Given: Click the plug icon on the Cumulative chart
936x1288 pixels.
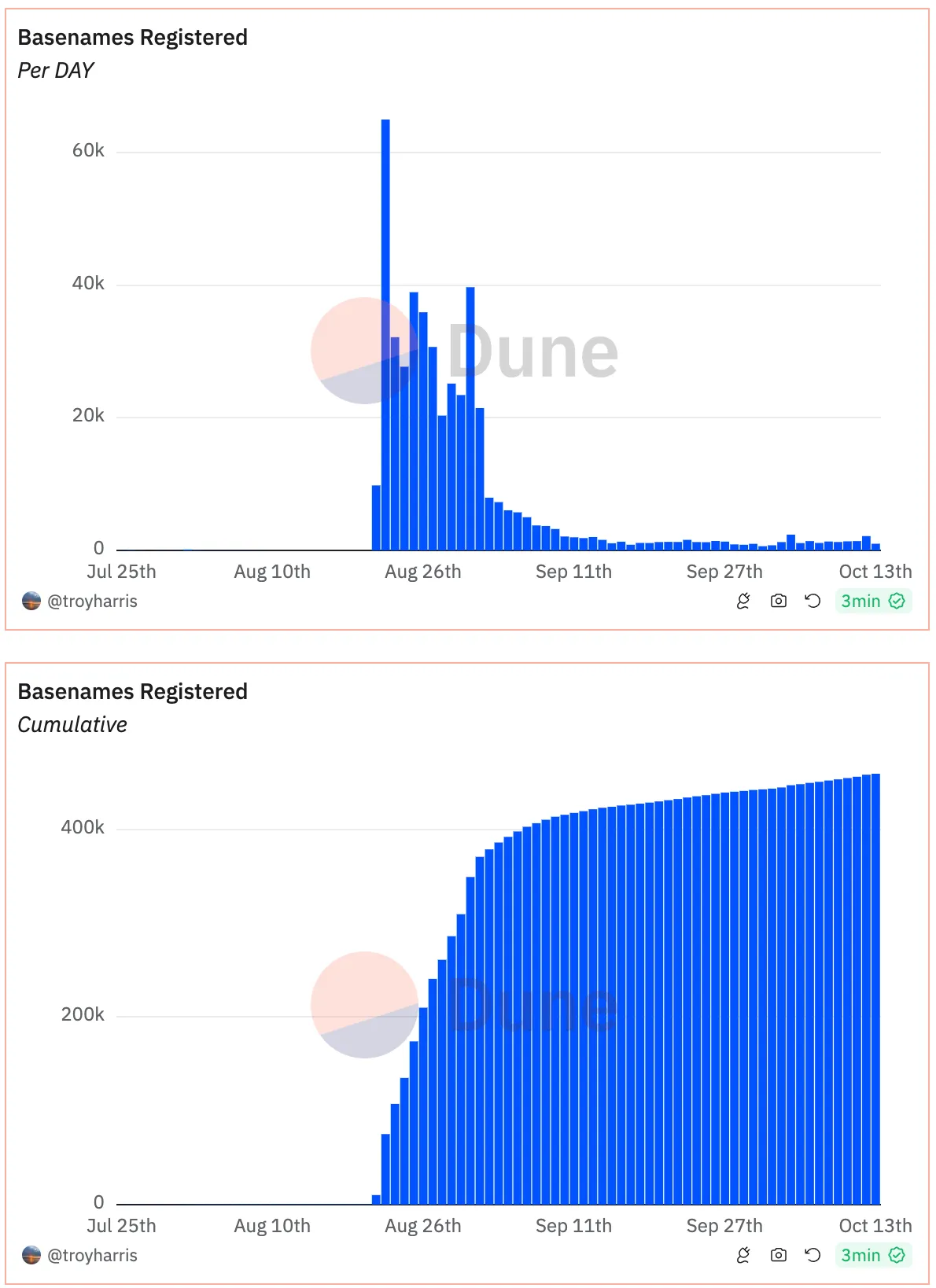Looking at the screenshot, I should 743,1256.
